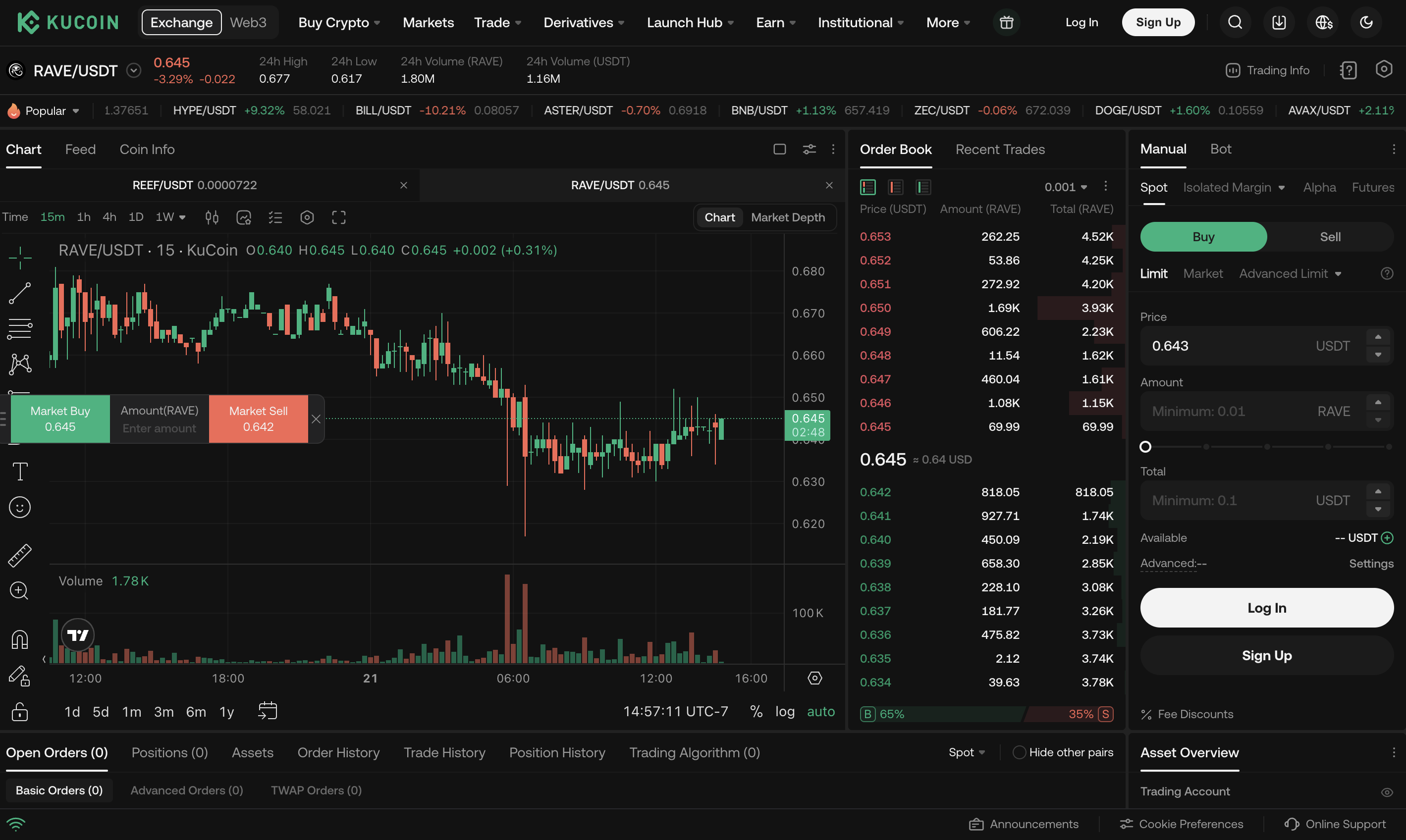
Task: Switch to the Bot trading tab
Action: (x=1220, y=149)
